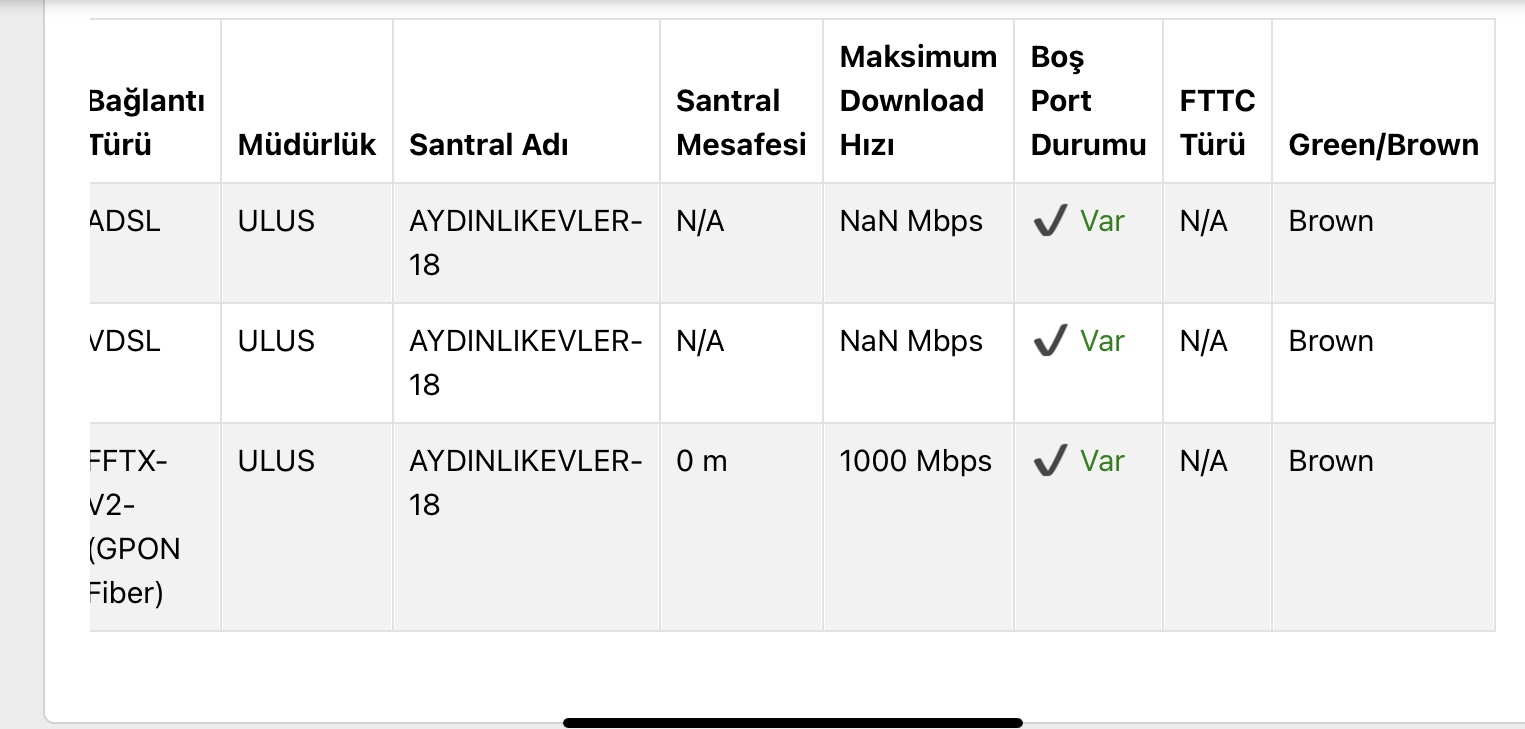
Task: Select the "1000 Mbps" download speed cell
Action: pos(915,461)
